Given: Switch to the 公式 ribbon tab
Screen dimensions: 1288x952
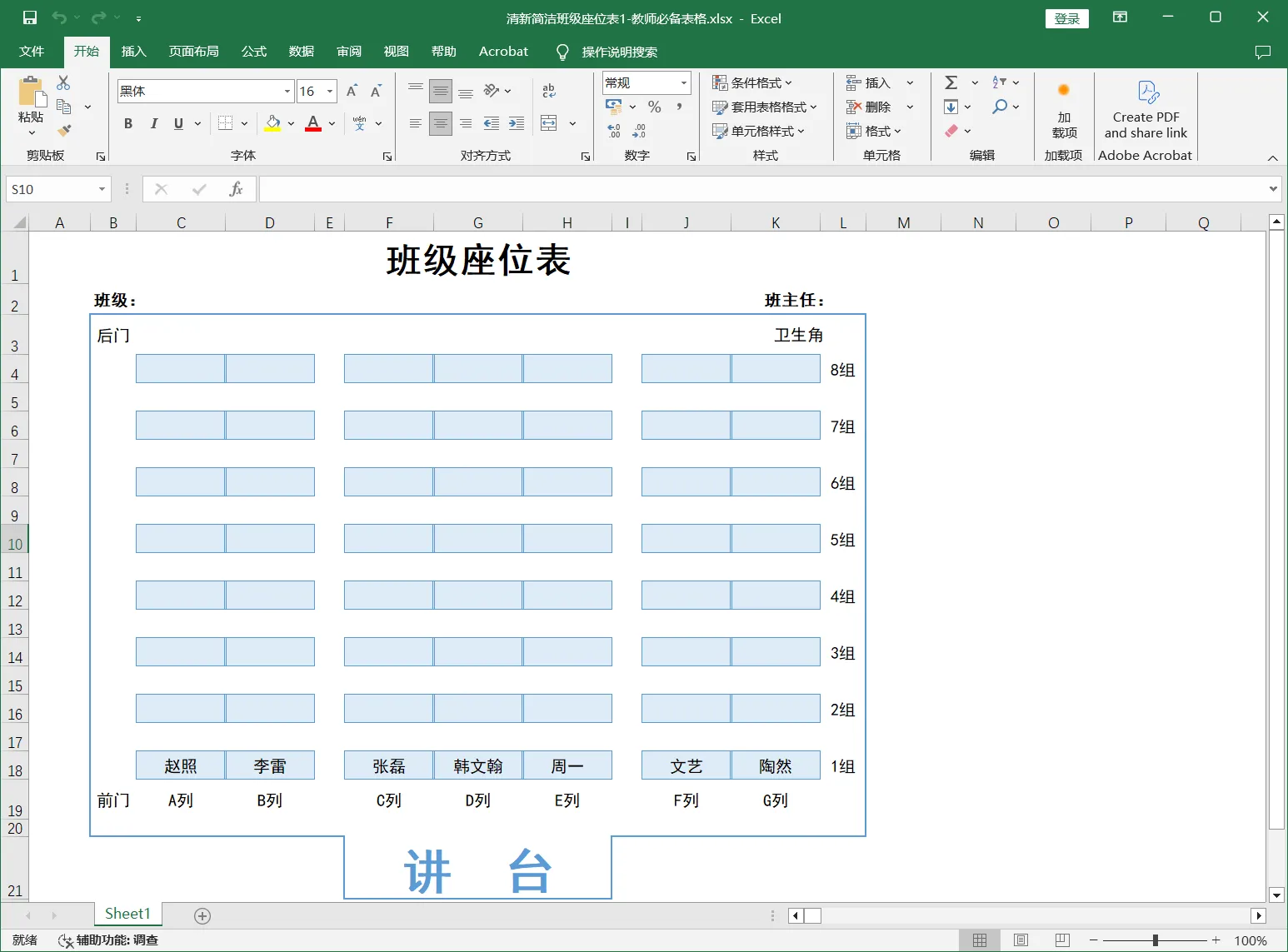Looking at the screenshot, I should [253, 52].
